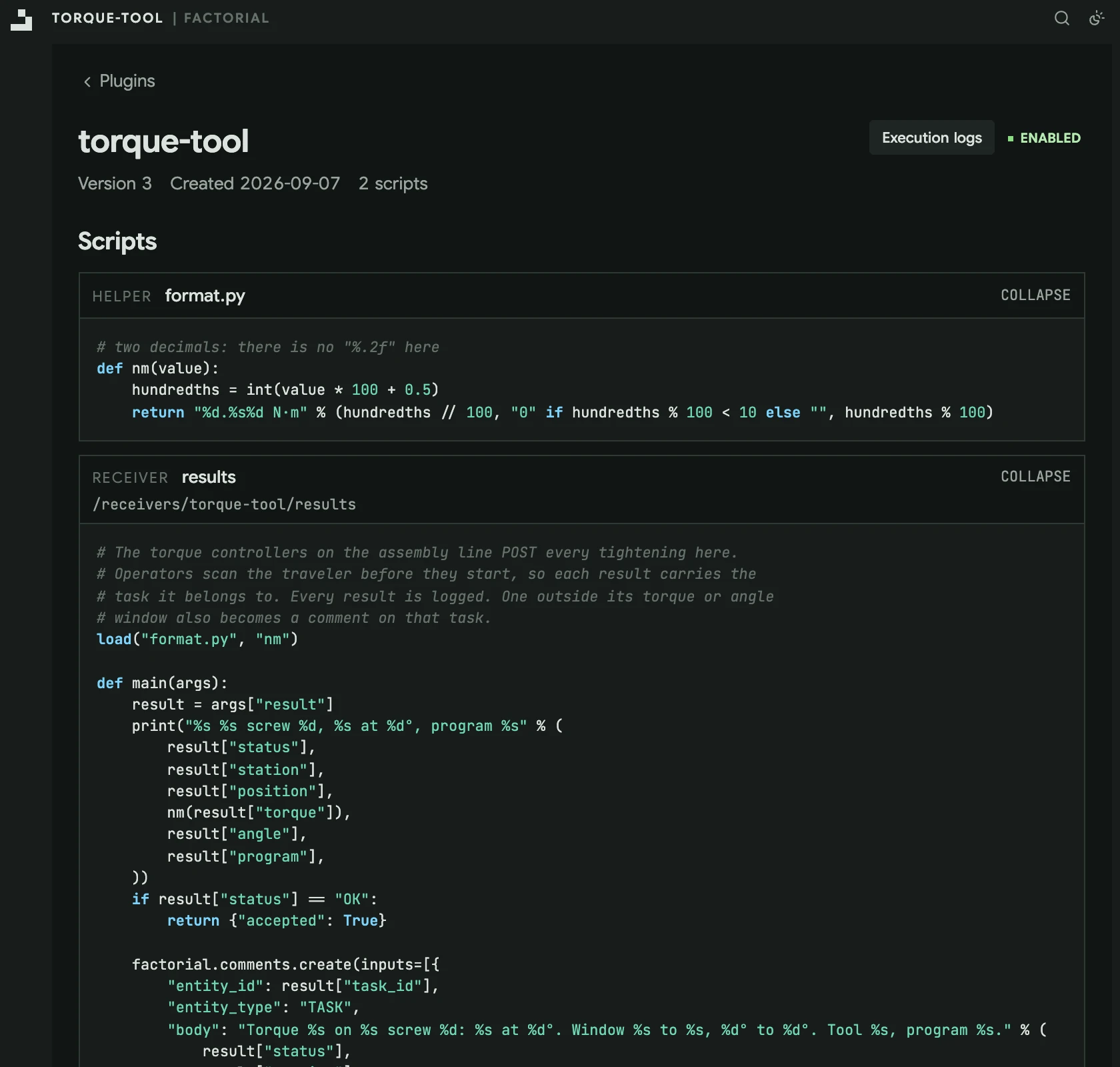Click the RECEIVER type label
This screenshot has height=1067, width=1120.
pyautogui.click(x=130, y=477)
